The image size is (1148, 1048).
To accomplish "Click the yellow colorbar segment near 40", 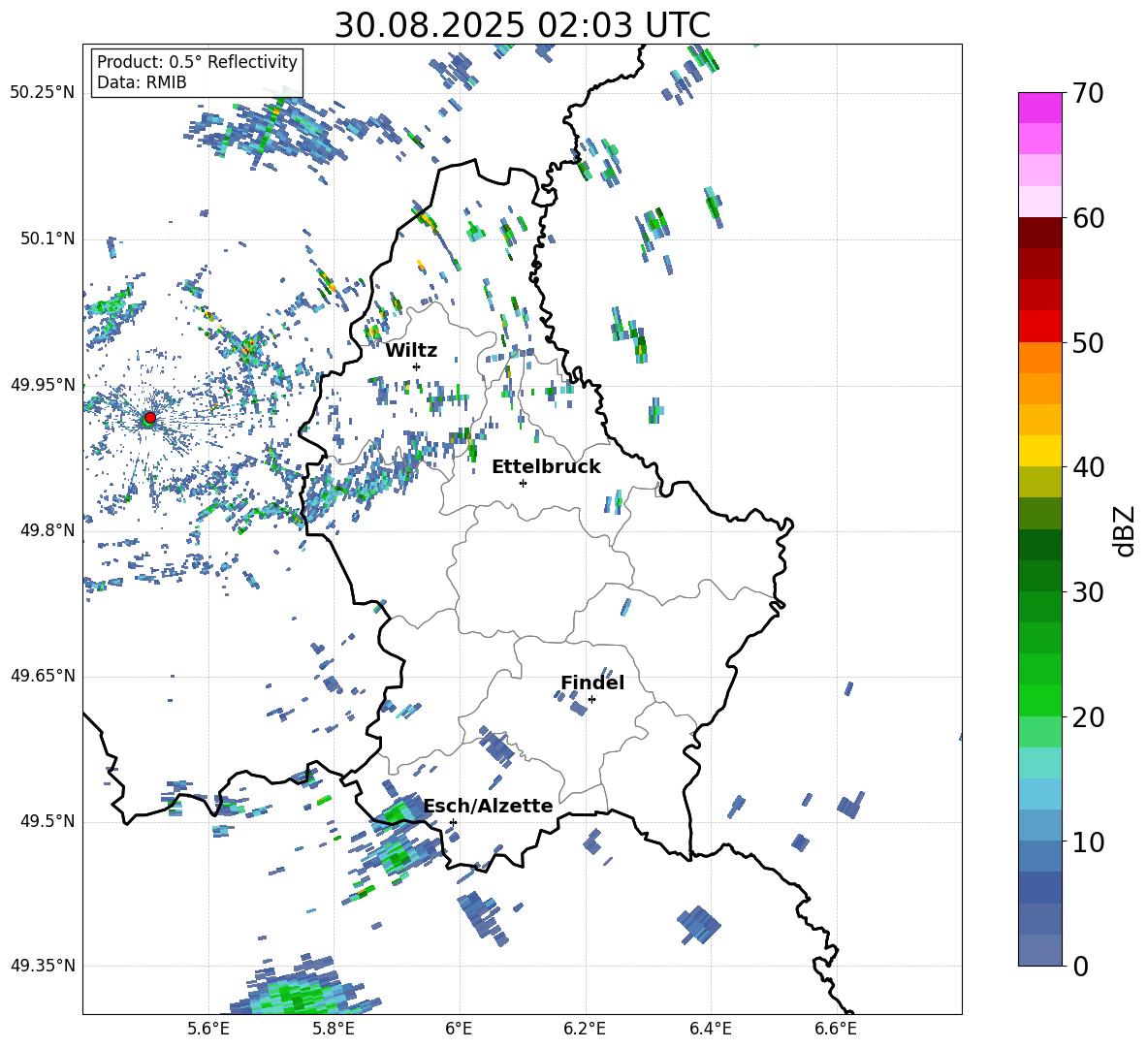I will pyautogui.click(x=1039, y=451).
